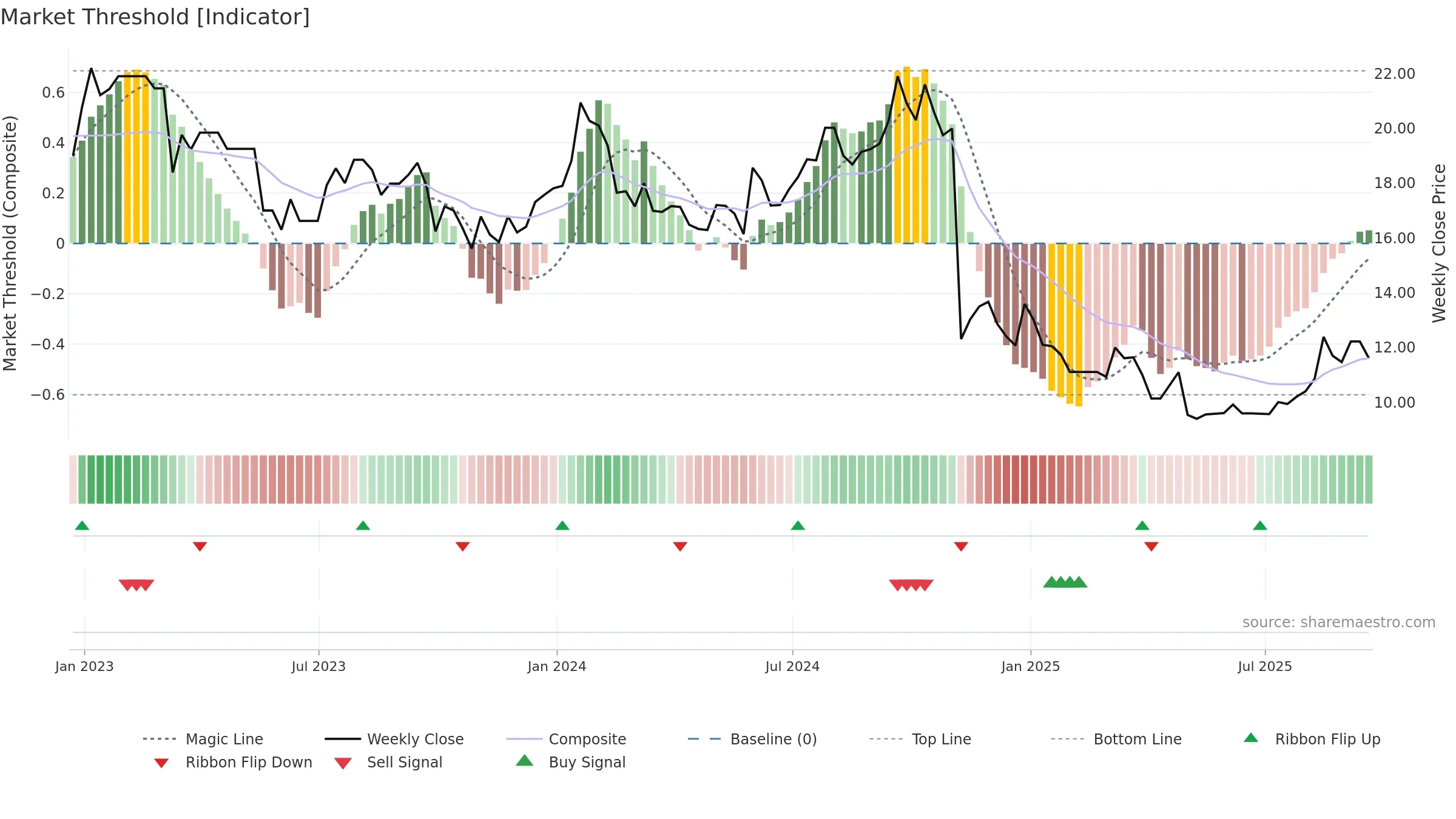Screen dimensions: 1456x819
Task: Click the green ribbon segment at the far right end
Action: tap(1368, 479)
